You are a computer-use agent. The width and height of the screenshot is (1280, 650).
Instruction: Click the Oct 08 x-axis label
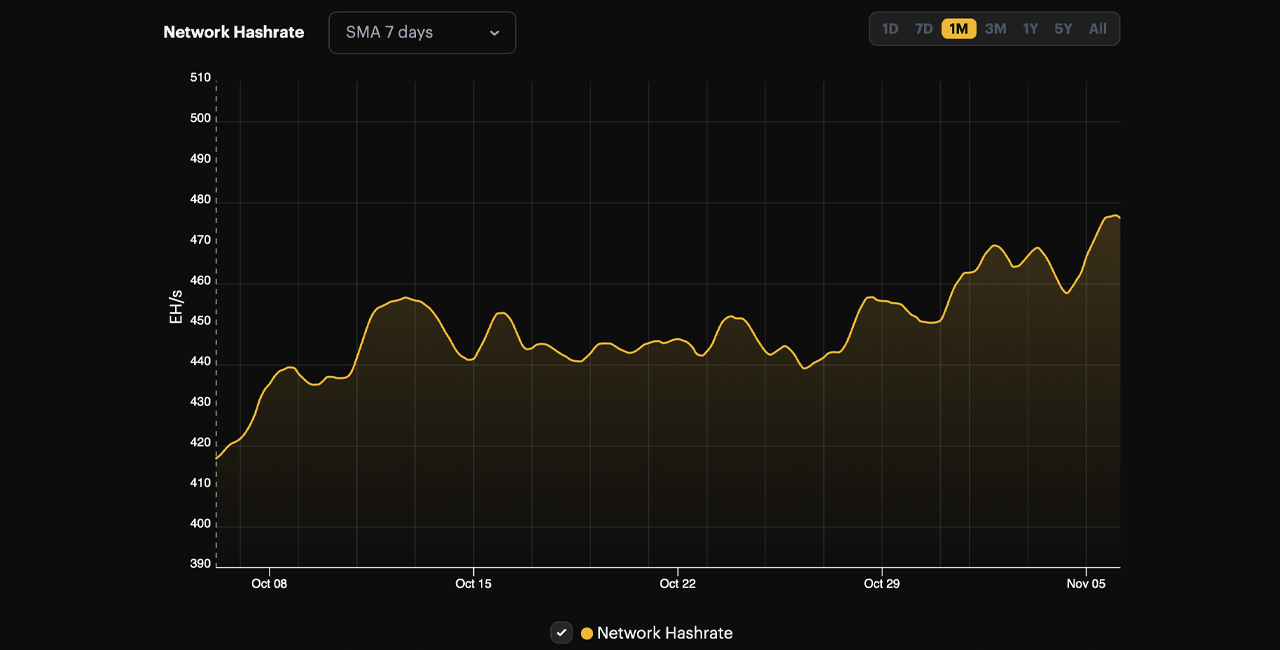[269, 584]
